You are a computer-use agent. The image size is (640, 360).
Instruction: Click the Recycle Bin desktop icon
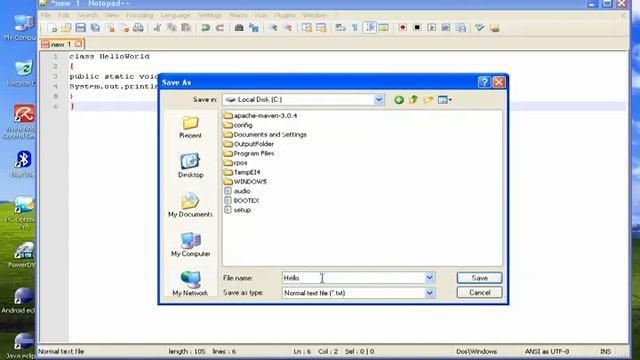click(x=23, y=73)
